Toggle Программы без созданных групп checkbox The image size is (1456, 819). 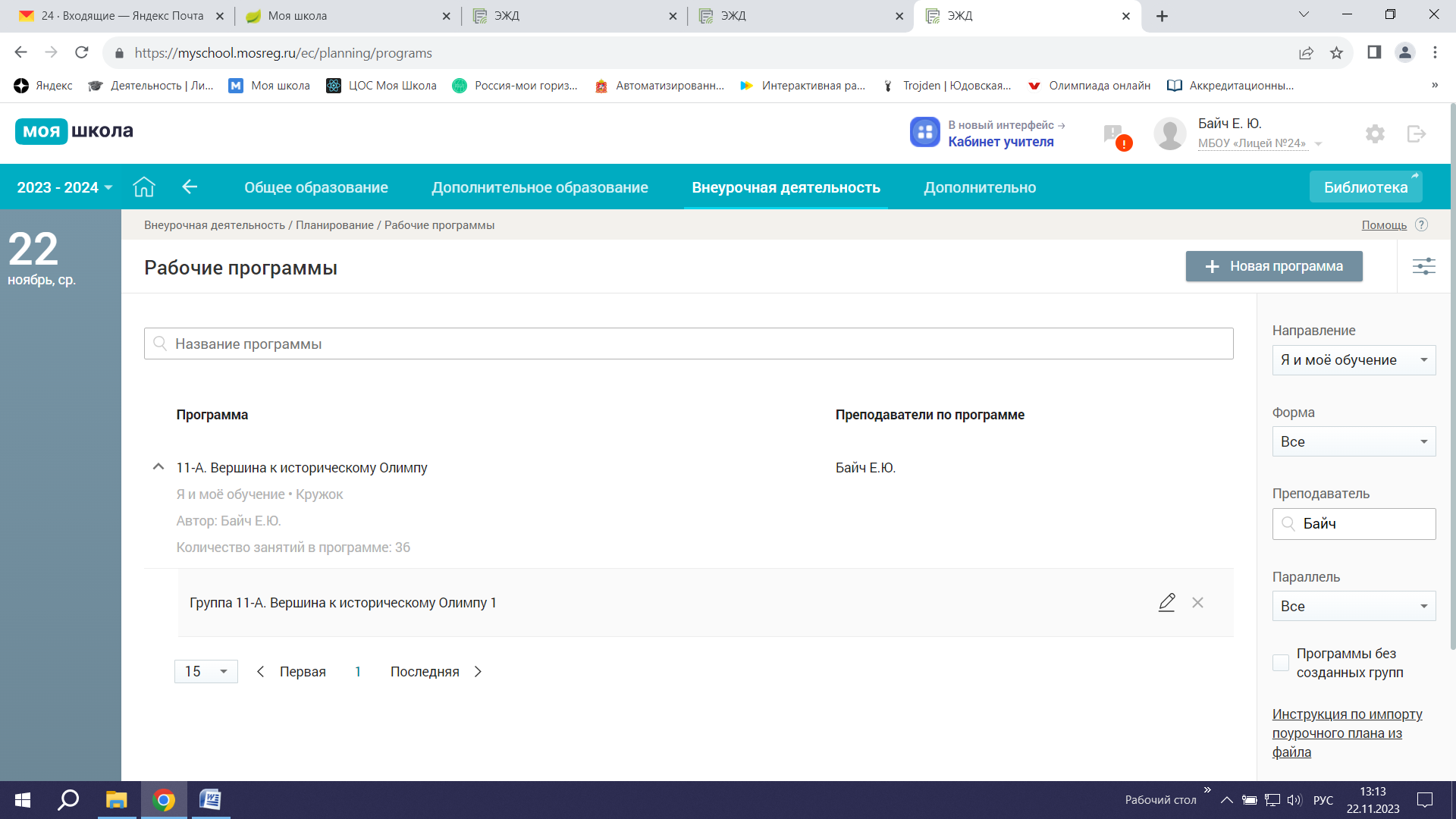pyautogui.click(x=1280, y=662)
